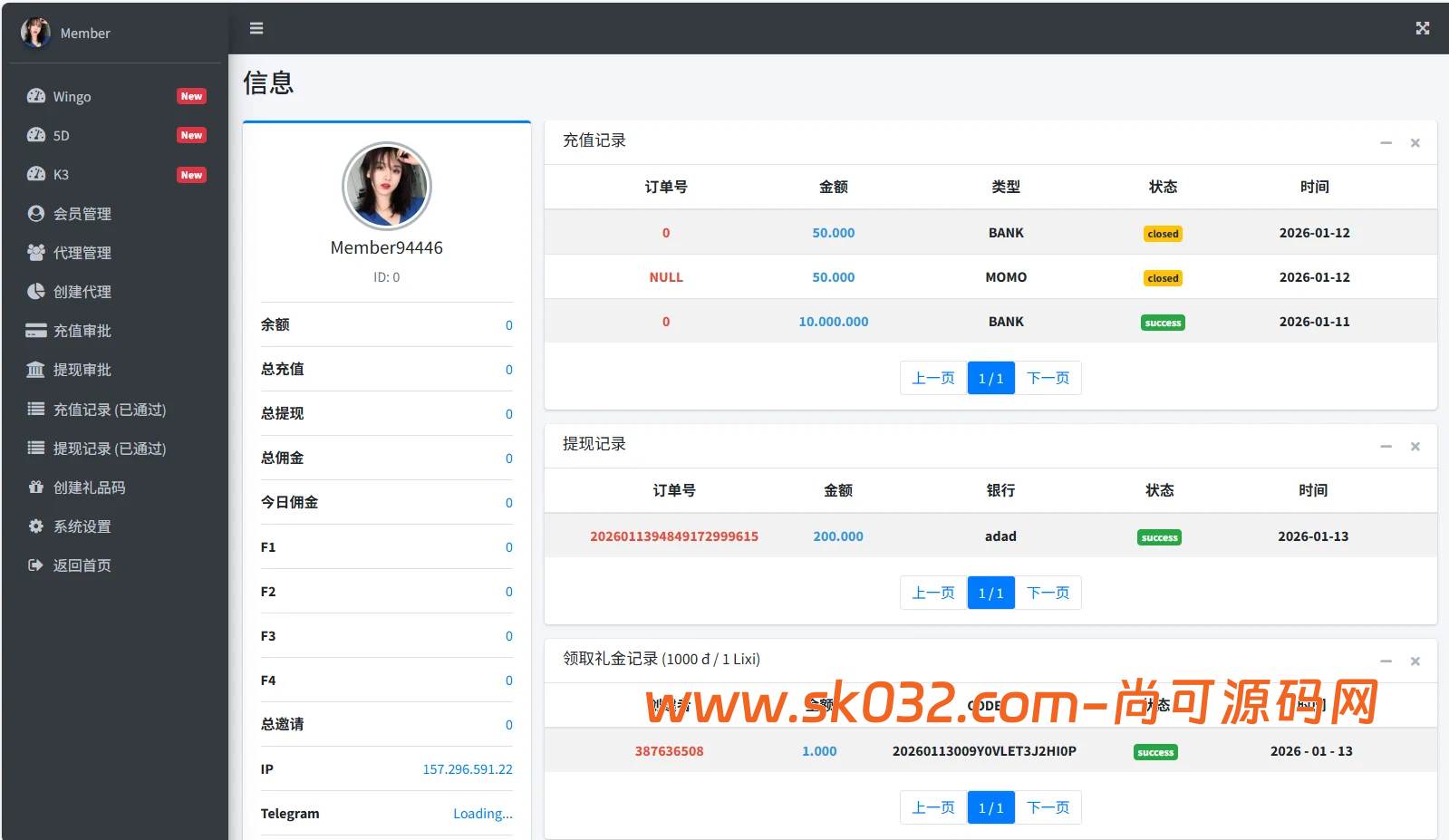This screenshot has height=840, width=1449.
Task: Click the 创建代理 pie chart icon
Action: coord(36,291)
